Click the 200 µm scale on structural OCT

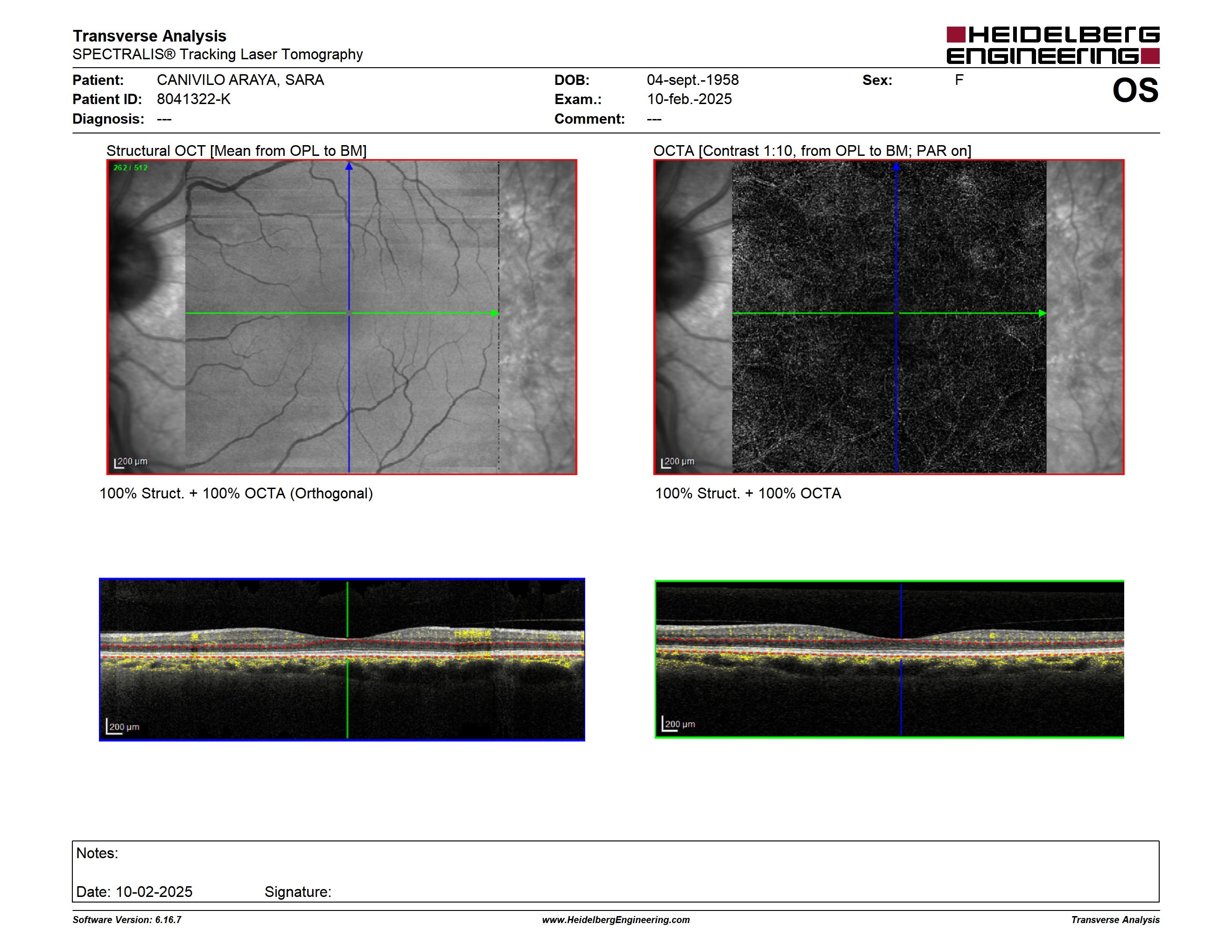[131, 462]
